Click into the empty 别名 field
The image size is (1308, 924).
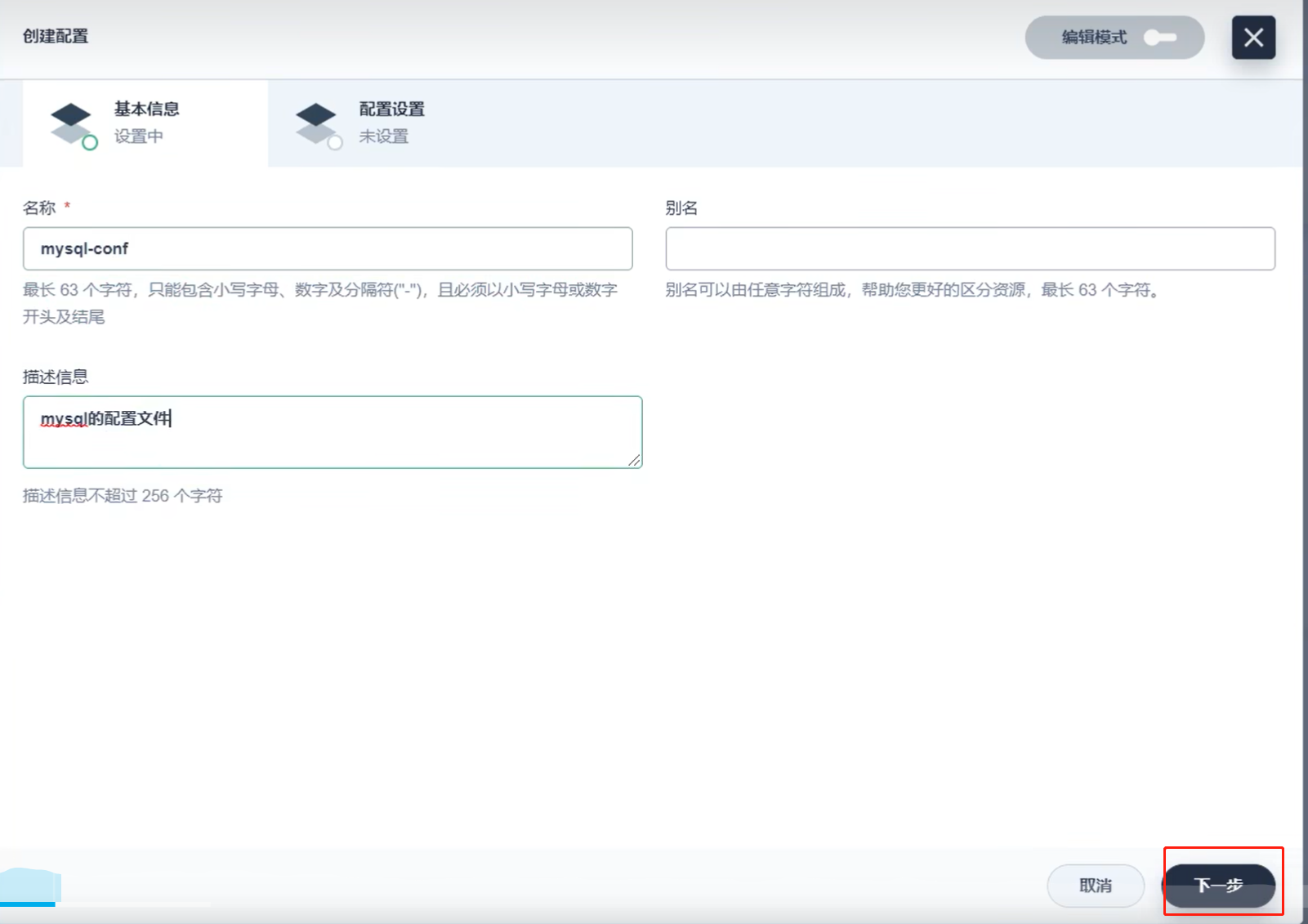click(970, 248)
